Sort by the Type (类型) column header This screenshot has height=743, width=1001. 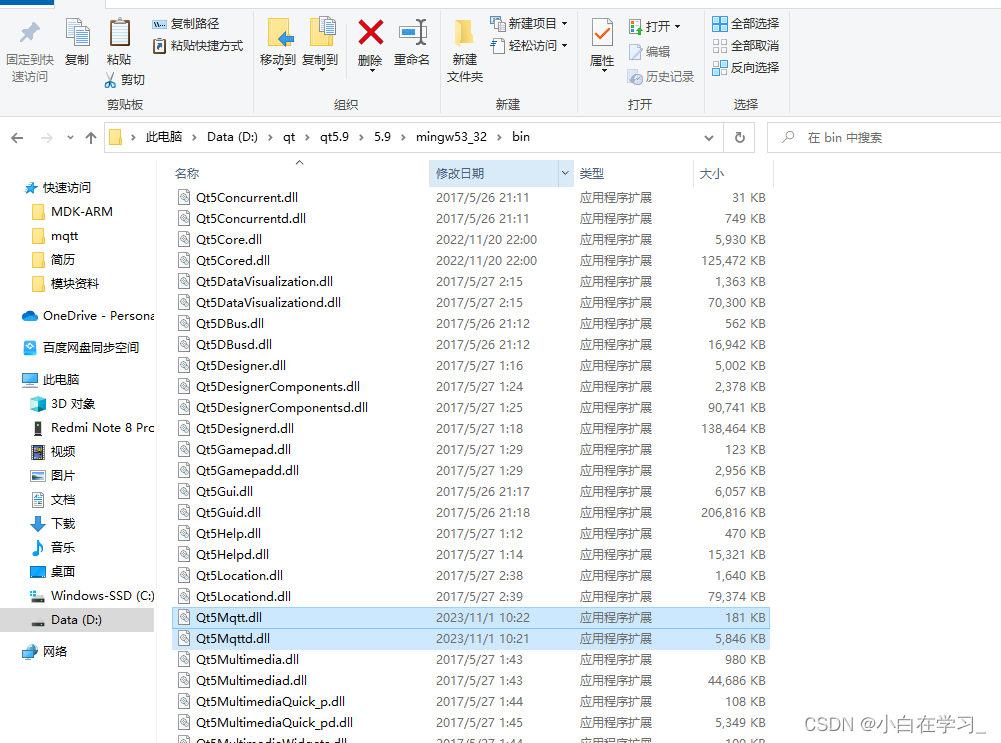[x=592, y=174]
